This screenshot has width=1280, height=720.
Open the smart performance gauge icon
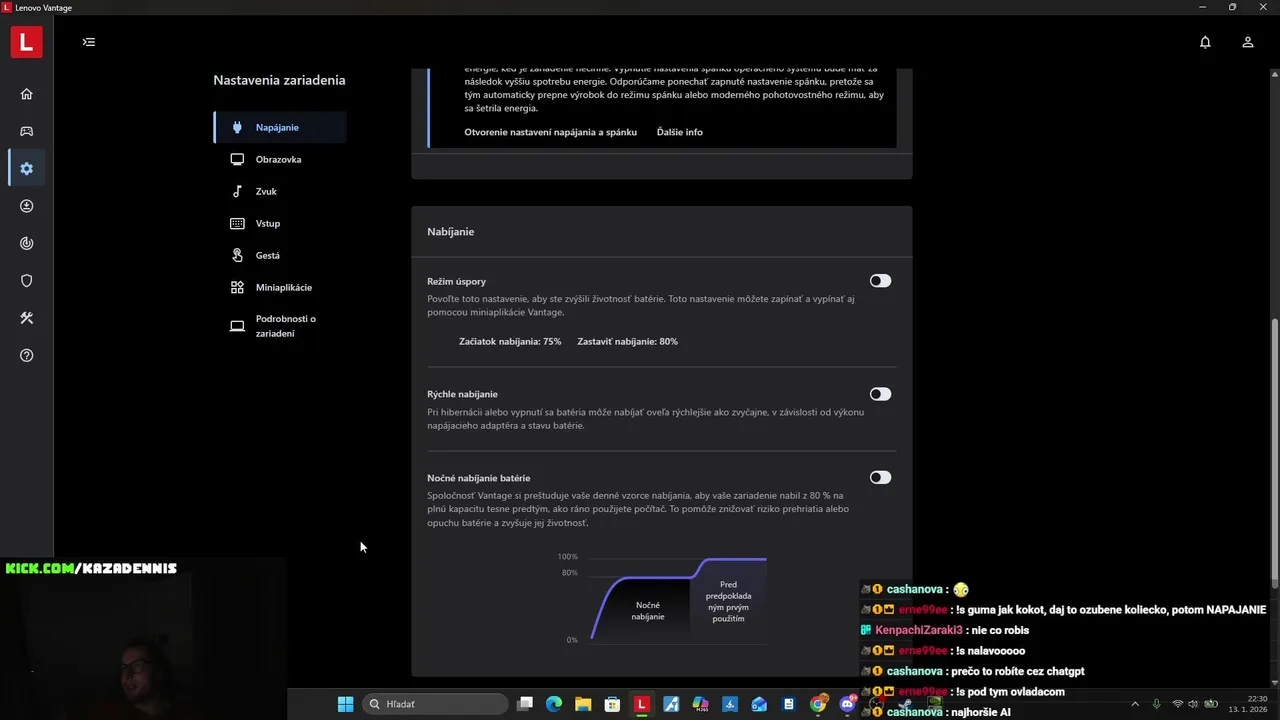[27, 243]
